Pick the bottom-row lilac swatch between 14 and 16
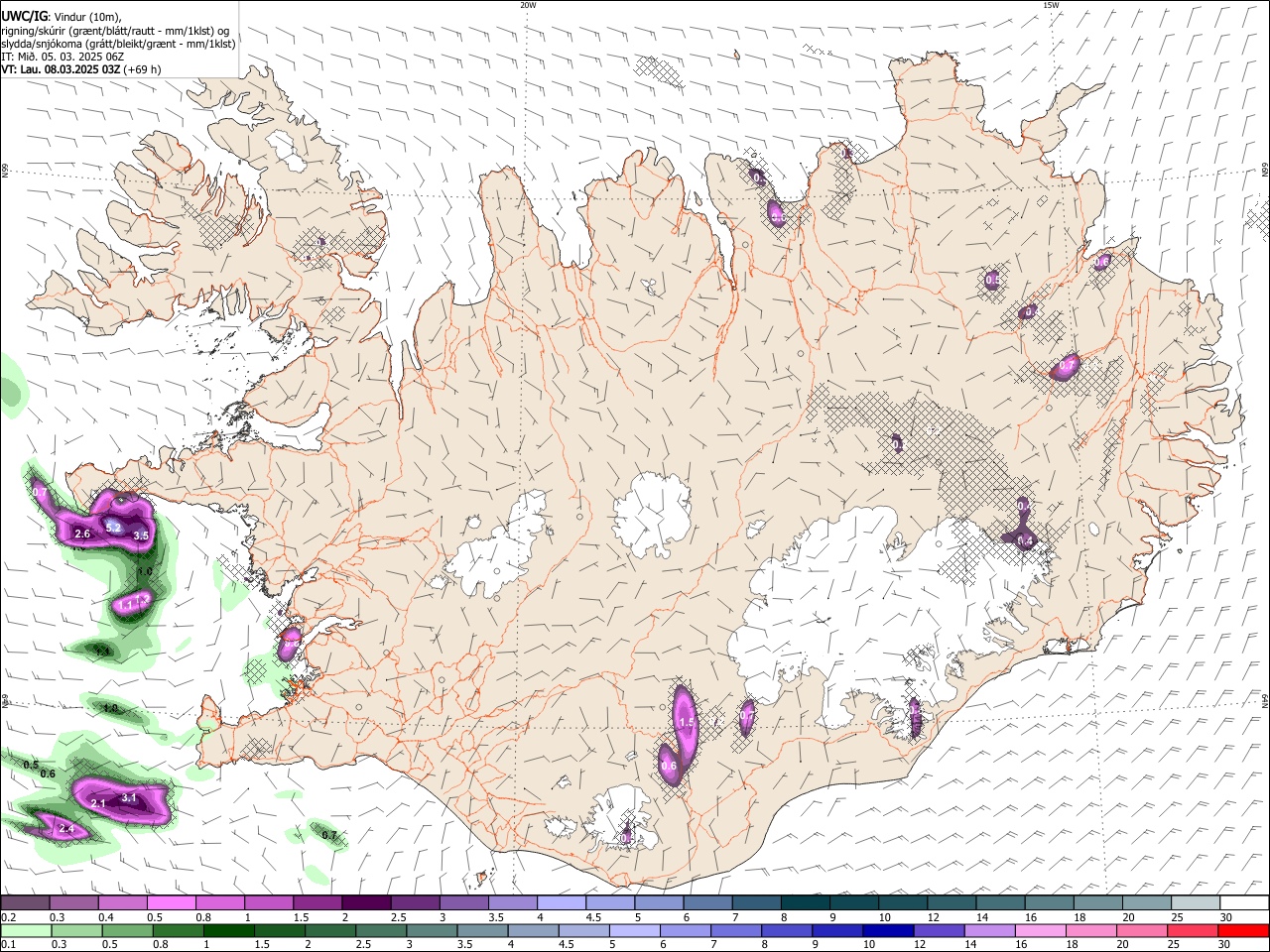The width and height of the screenshot is (1270, 952). [989, 930]
